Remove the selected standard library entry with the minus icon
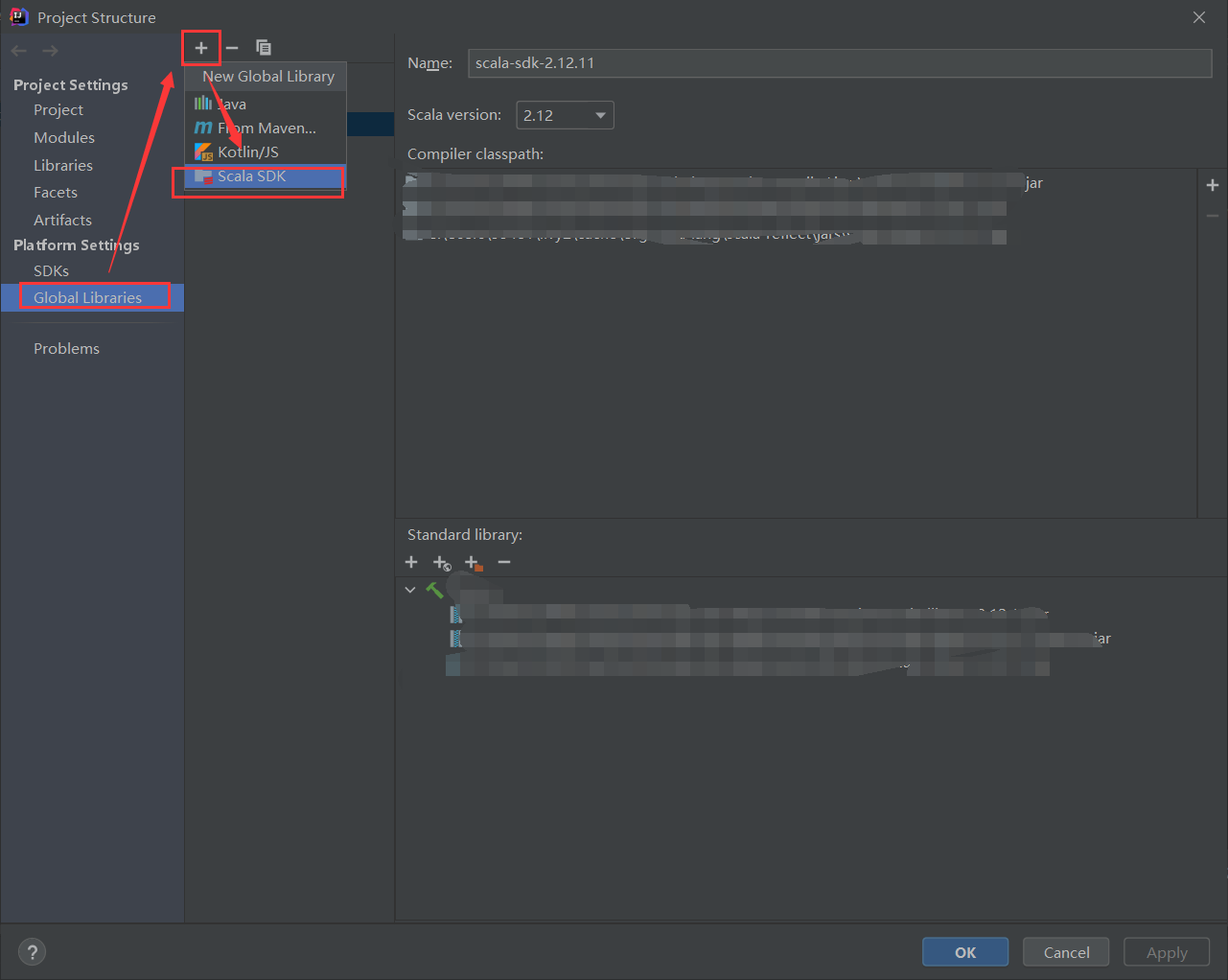The width and height of the screenshot is (1228, 980). pos(504,562)
